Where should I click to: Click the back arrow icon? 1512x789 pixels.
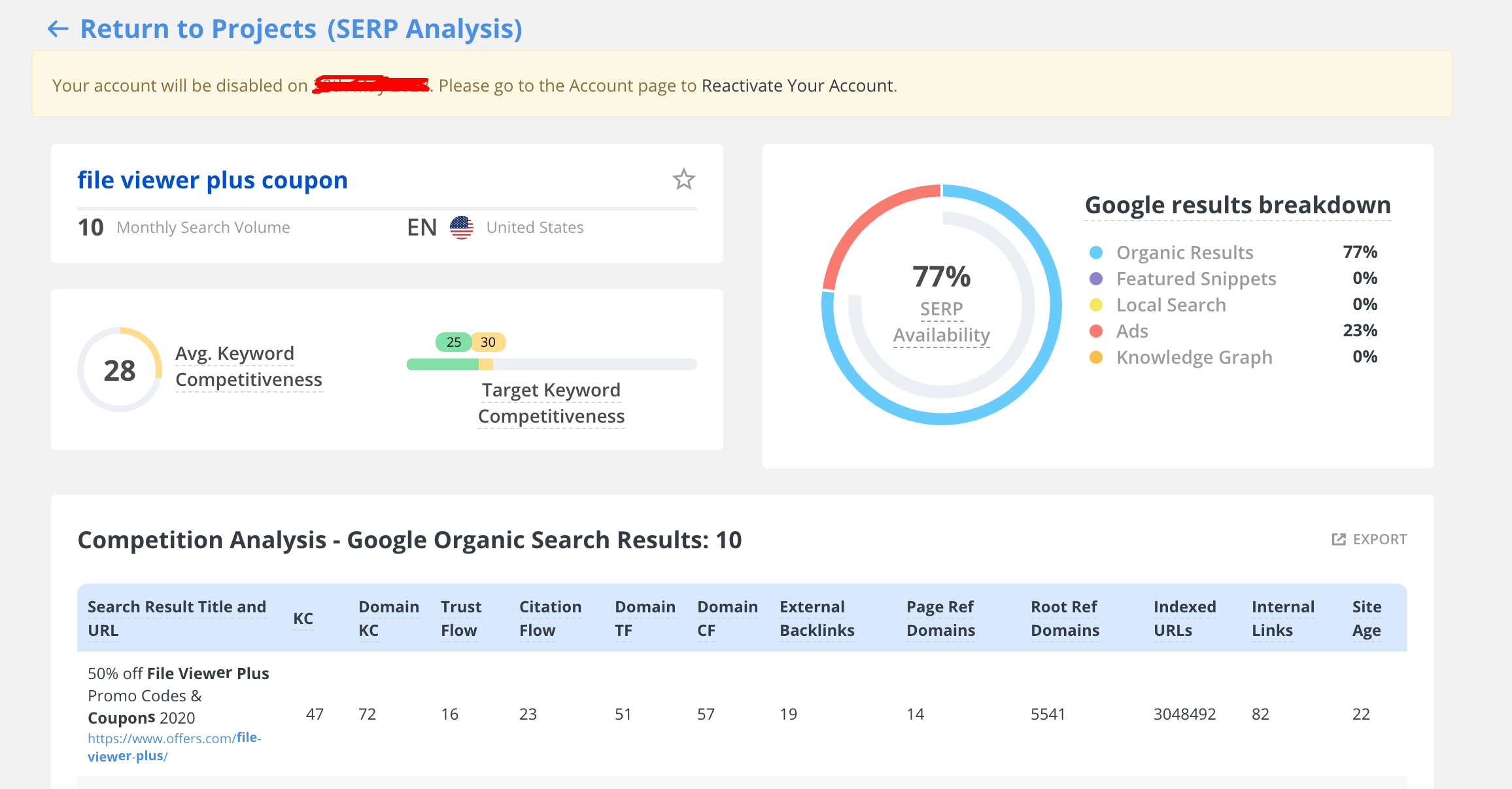[x=58, y=29]
